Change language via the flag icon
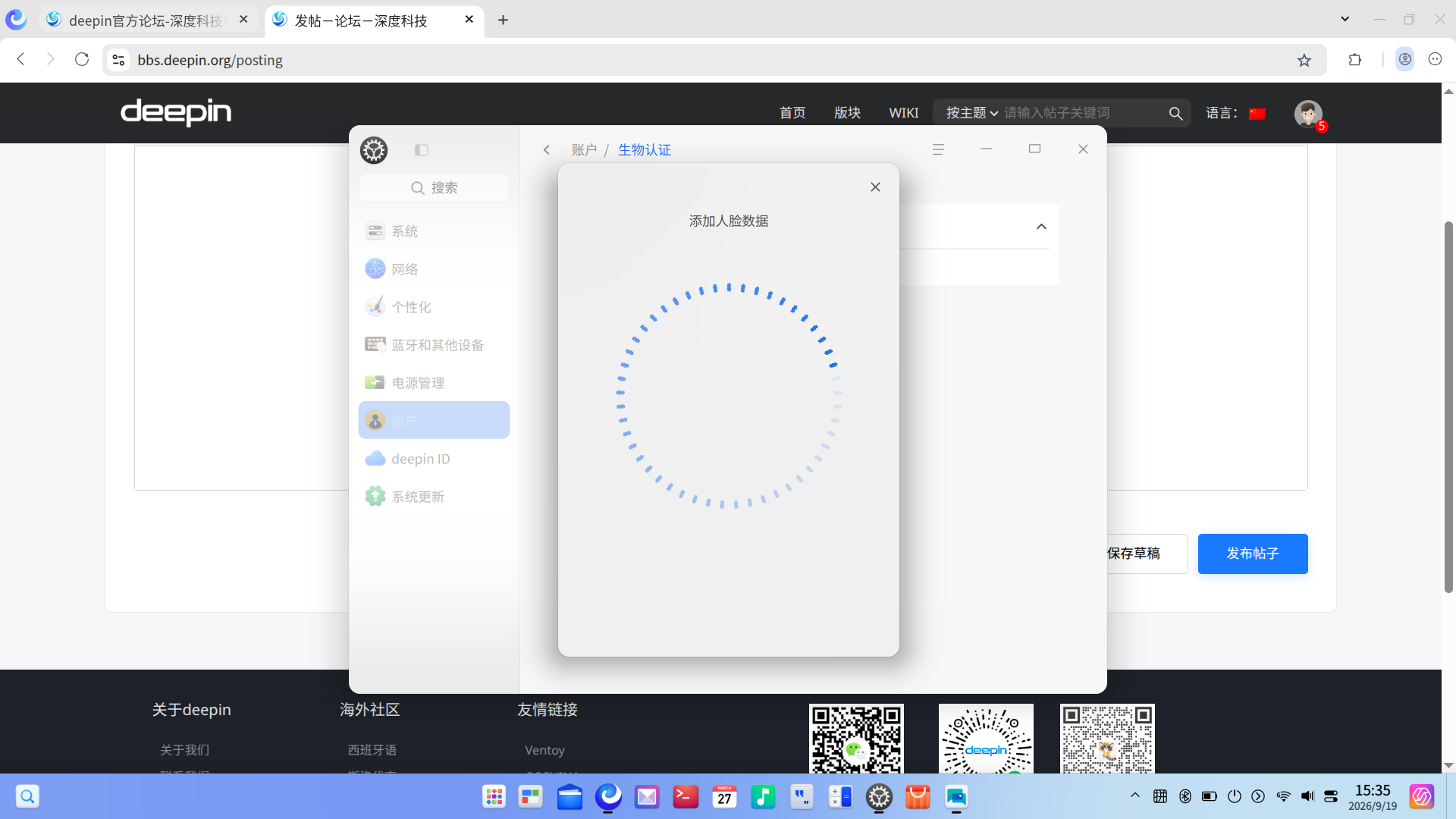This screenshot has width=1456, height=819. pyautogui.click(x=1257, y=114)
